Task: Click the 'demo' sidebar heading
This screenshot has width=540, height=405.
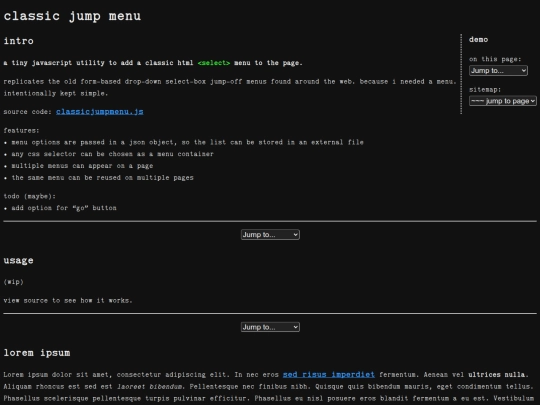Action: [478, 40]
